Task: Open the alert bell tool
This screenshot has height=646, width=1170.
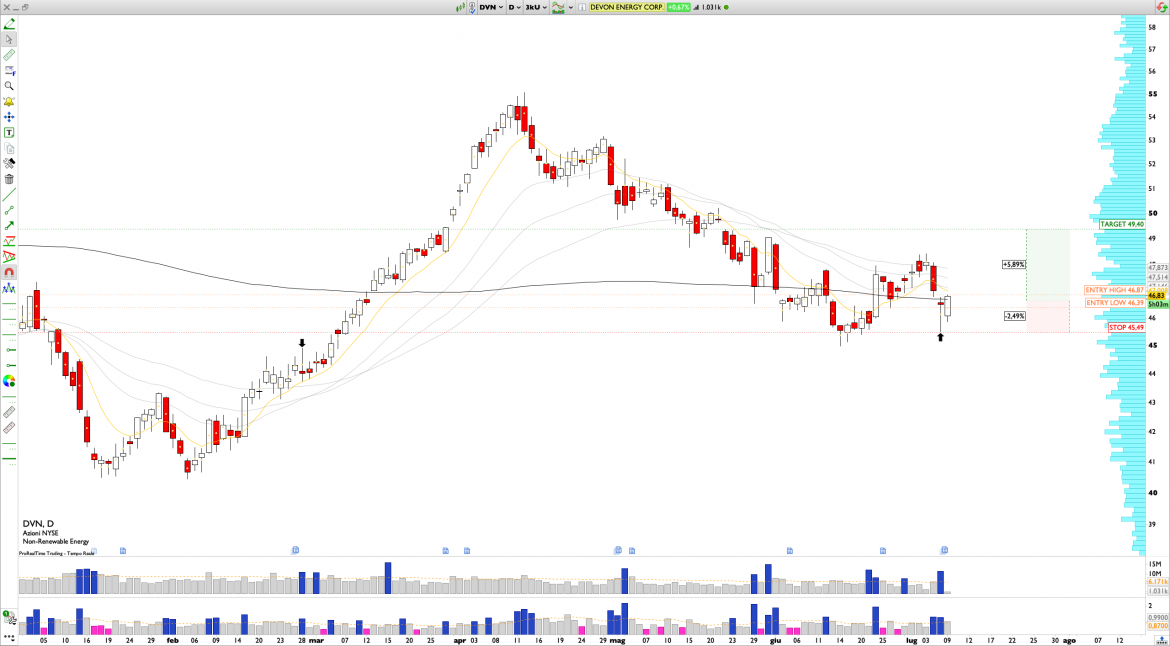Action: (x=9, y=102)
